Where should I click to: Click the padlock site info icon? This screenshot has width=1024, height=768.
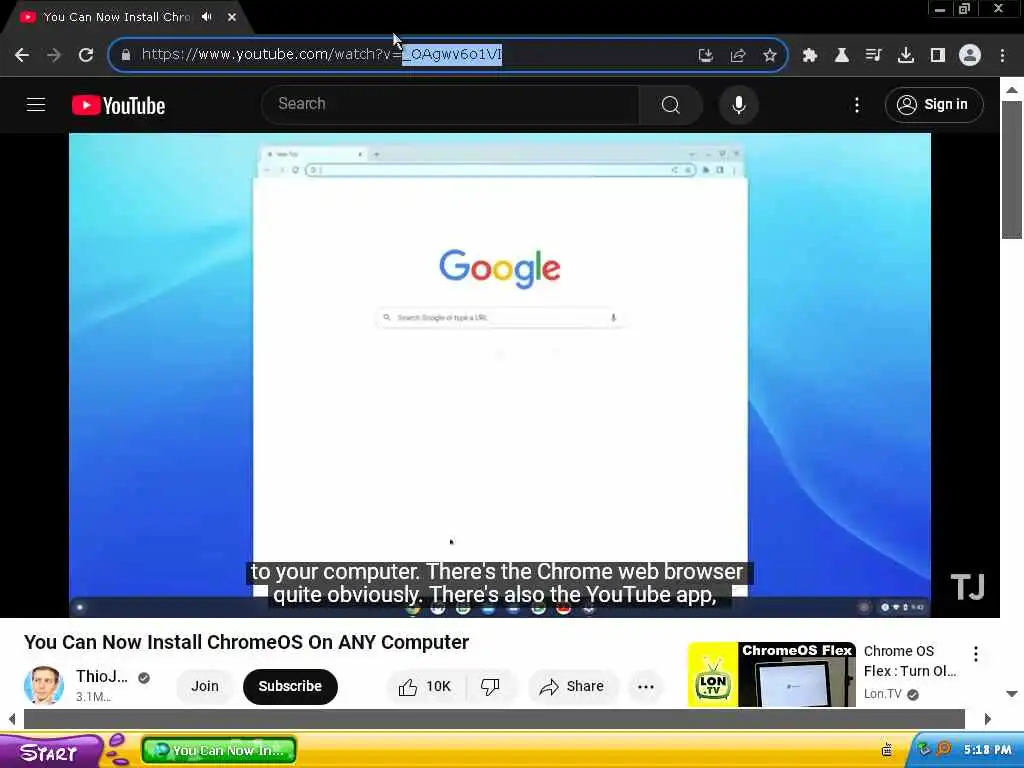pyautogui.click(x=126, y=55)
